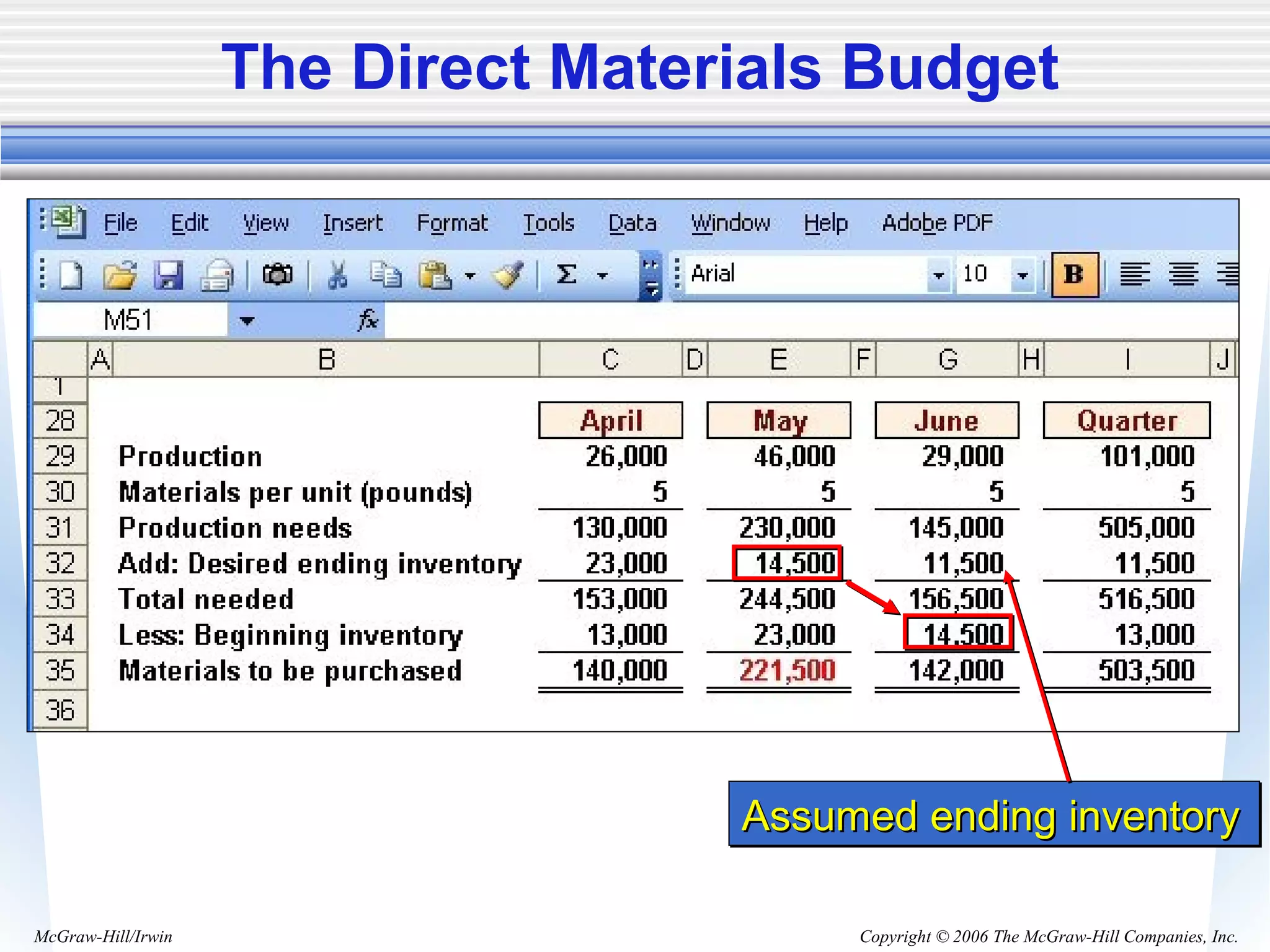Click the AutoSum sigma icon
Viewport: 1270px width, 952px height.
[567, 274]
